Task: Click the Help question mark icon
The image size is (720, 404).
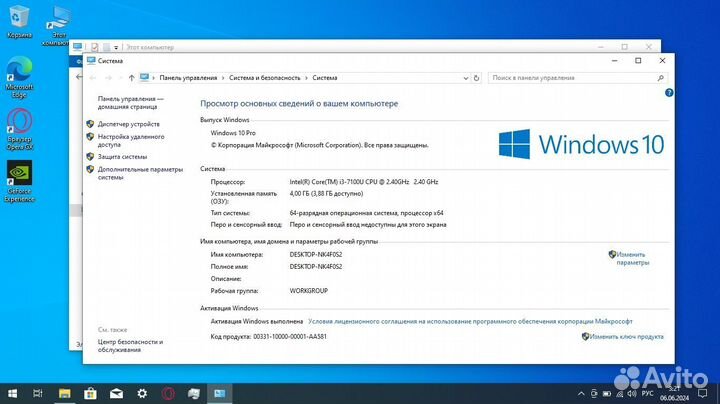Action: point(669,93)
